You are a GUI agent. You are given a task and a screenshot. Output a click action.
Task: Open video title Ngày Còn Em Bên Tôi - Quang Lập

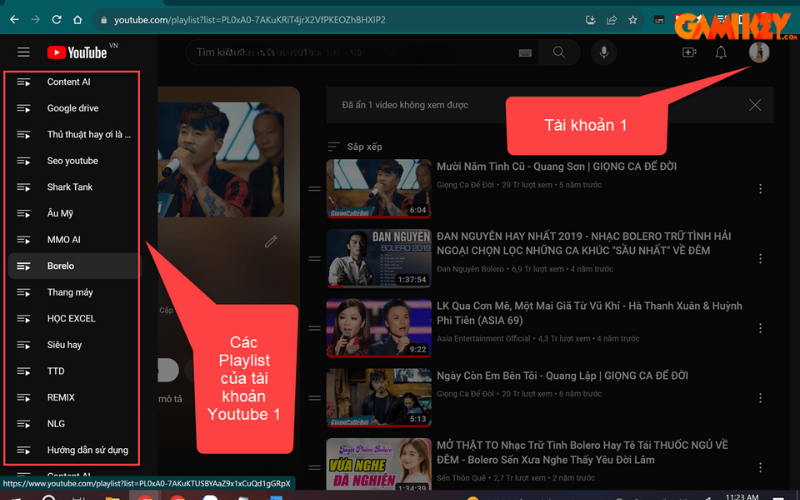[x=562, y=376]
